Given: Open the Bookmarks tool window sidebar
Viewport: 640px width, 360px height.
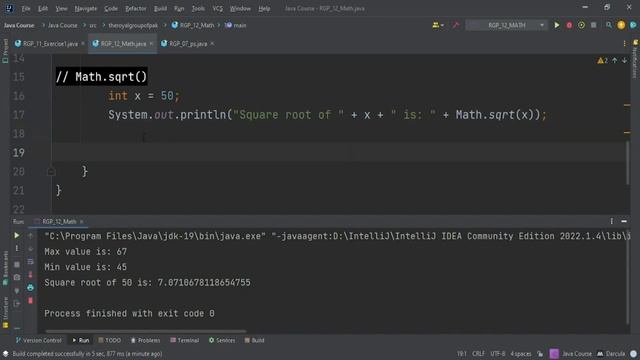Looking at the screenshot, I should tap(5, 268).
